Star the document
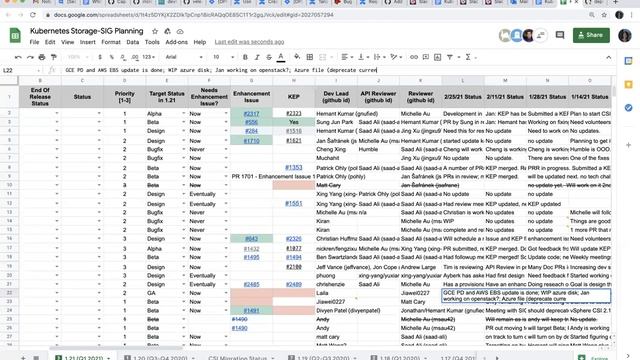 tap(155, 31)
